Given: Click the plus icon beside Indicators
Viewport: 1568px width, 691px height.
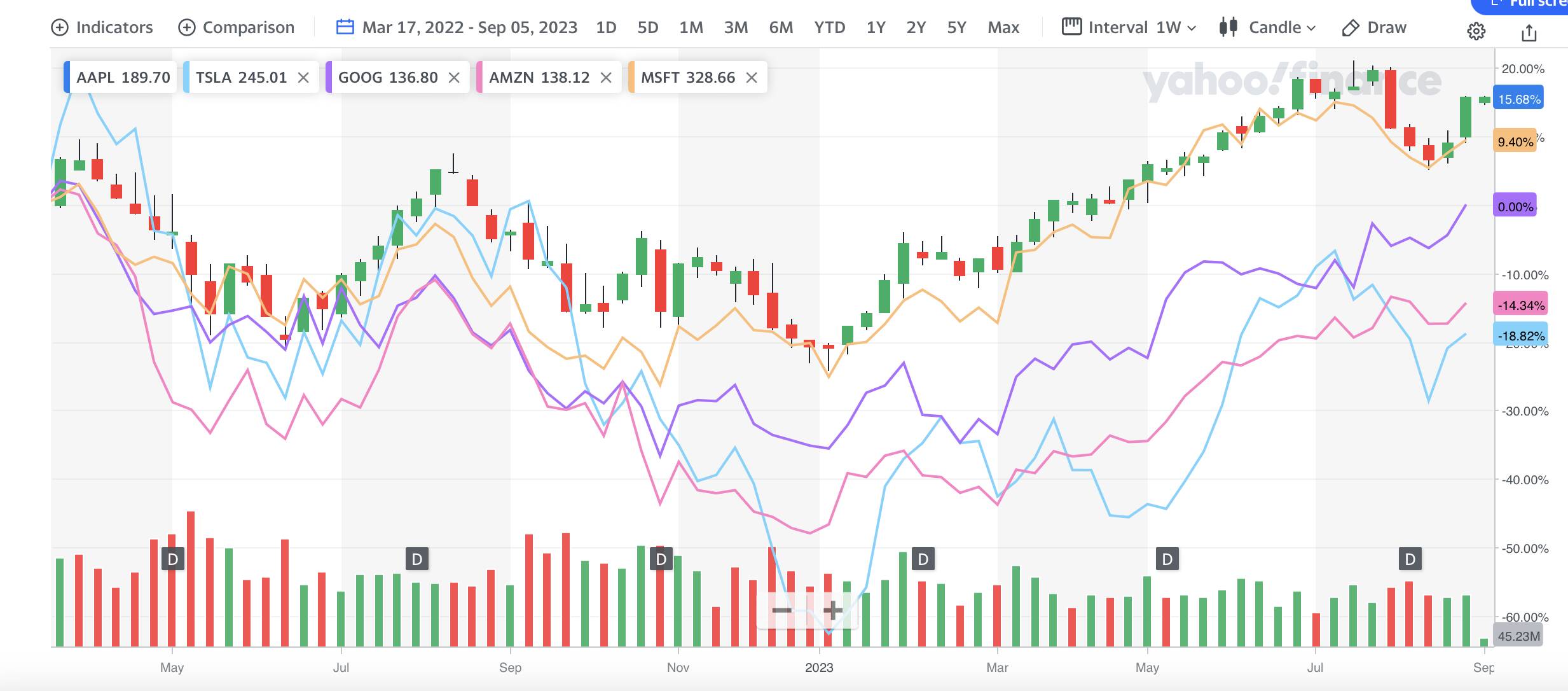Looking at the screenshot, I should click(59, 27).
